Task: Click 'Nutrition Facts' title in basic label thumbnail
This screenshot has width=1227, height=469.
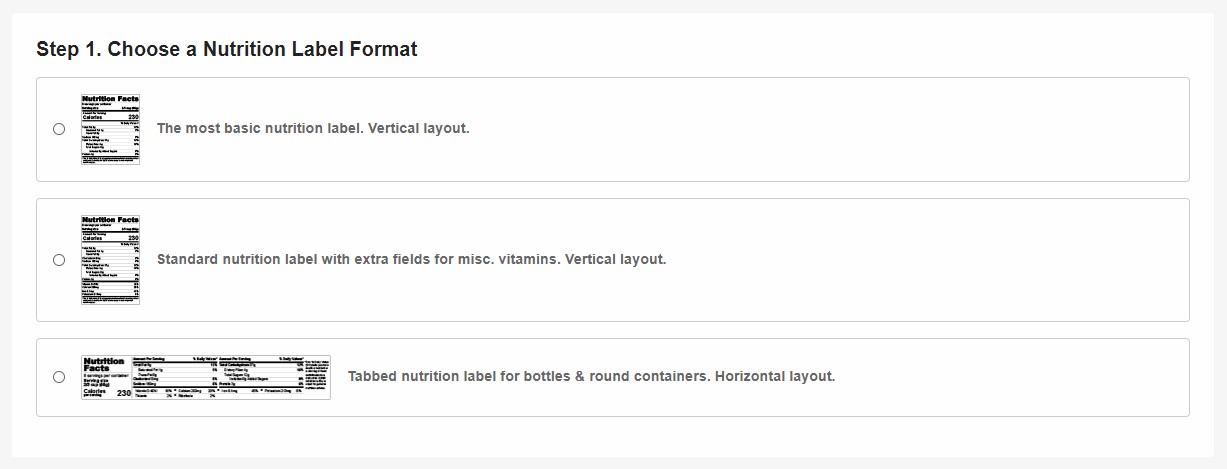Action: pyautogui.click(x=110, y=98)
